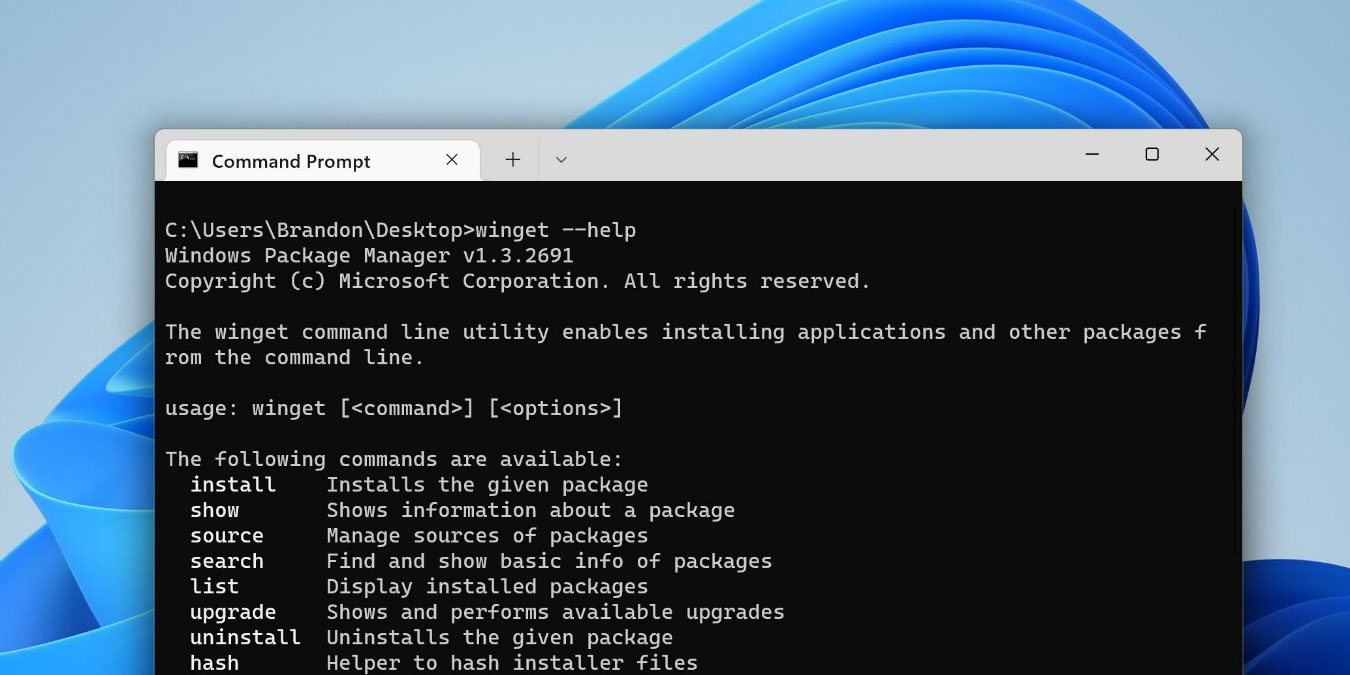Click the 'search' command text
Image resolution: width=1350 pixels, height=675 pixels.
[x=226, y=561]
